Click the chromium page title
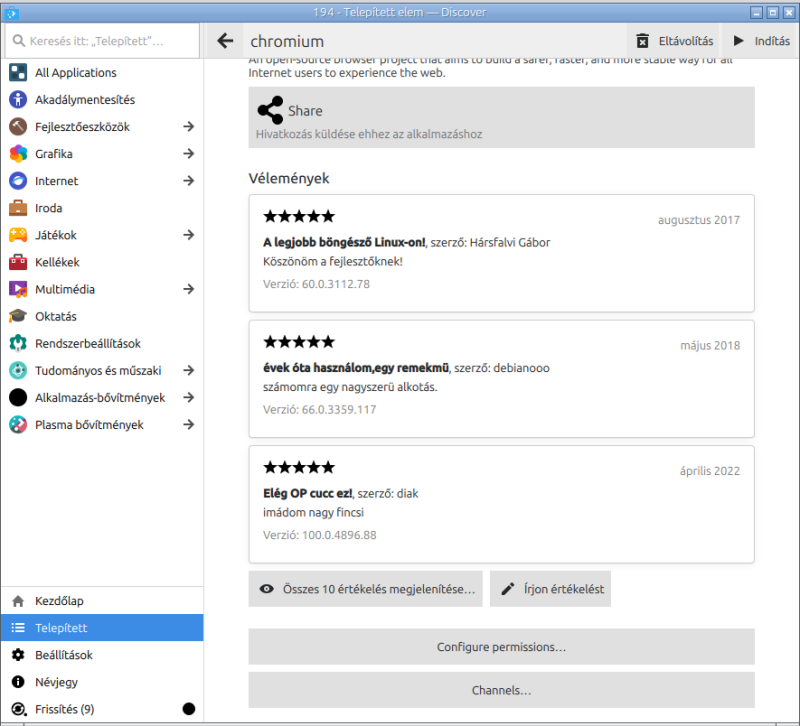 tap(287, 41)
